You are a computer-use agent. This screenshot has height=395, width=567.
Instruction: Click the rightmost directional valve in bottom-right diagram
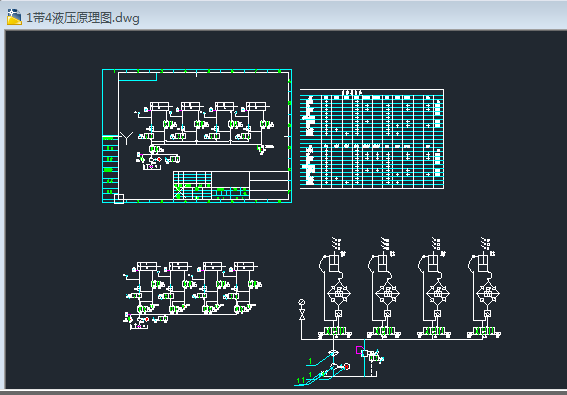point(484,331)
